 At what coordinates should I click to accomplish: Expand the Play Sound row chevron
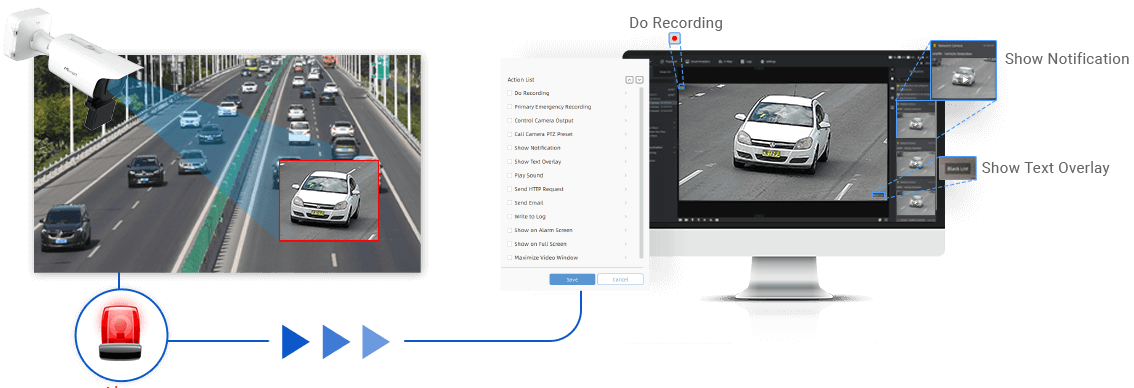[626, 176]
